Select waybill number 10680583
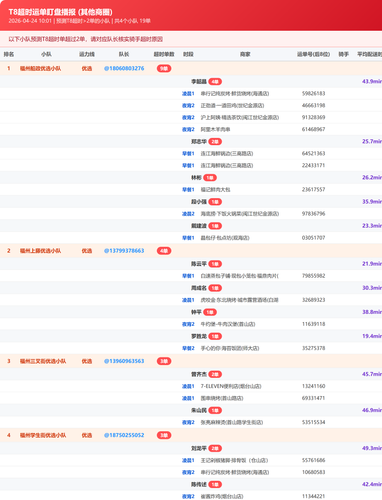The width and height of the screenshot is (382, 500). [x=313, y=472]
